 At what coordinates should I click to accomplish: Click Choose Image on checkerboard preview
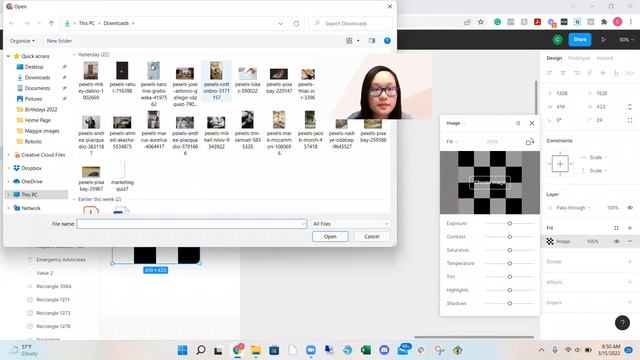pos(490,182)
